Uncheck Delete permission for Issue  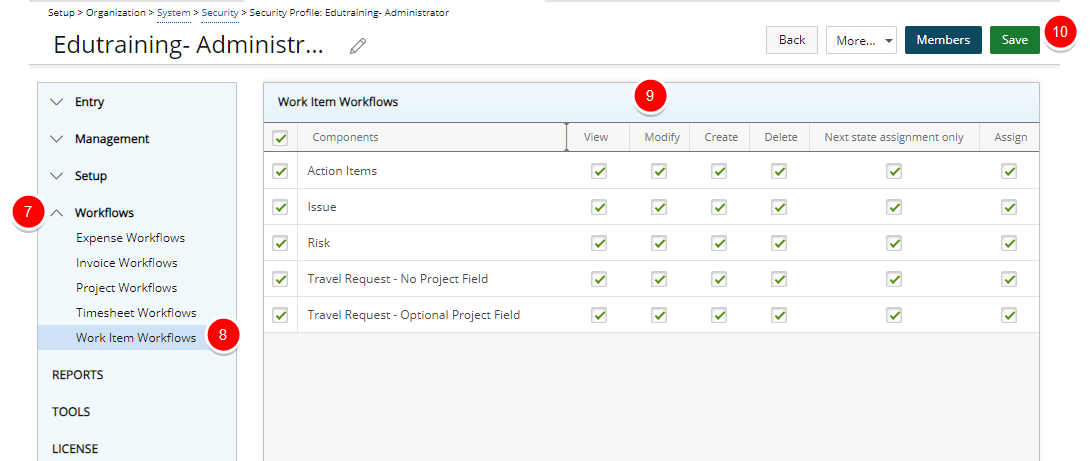click(779, 207)
